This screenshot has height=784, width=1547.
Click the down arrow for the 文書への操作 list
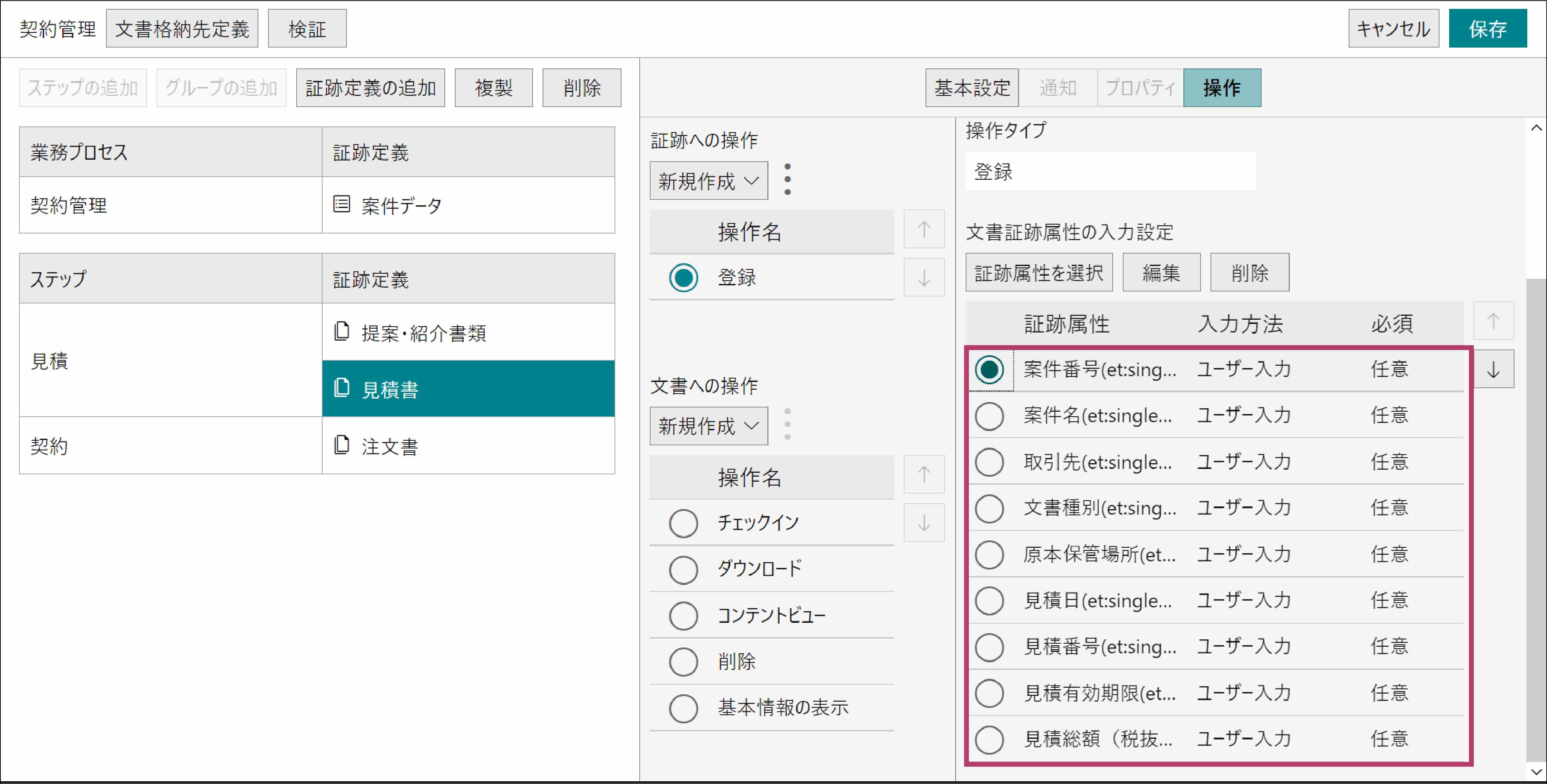click(924, 522)
